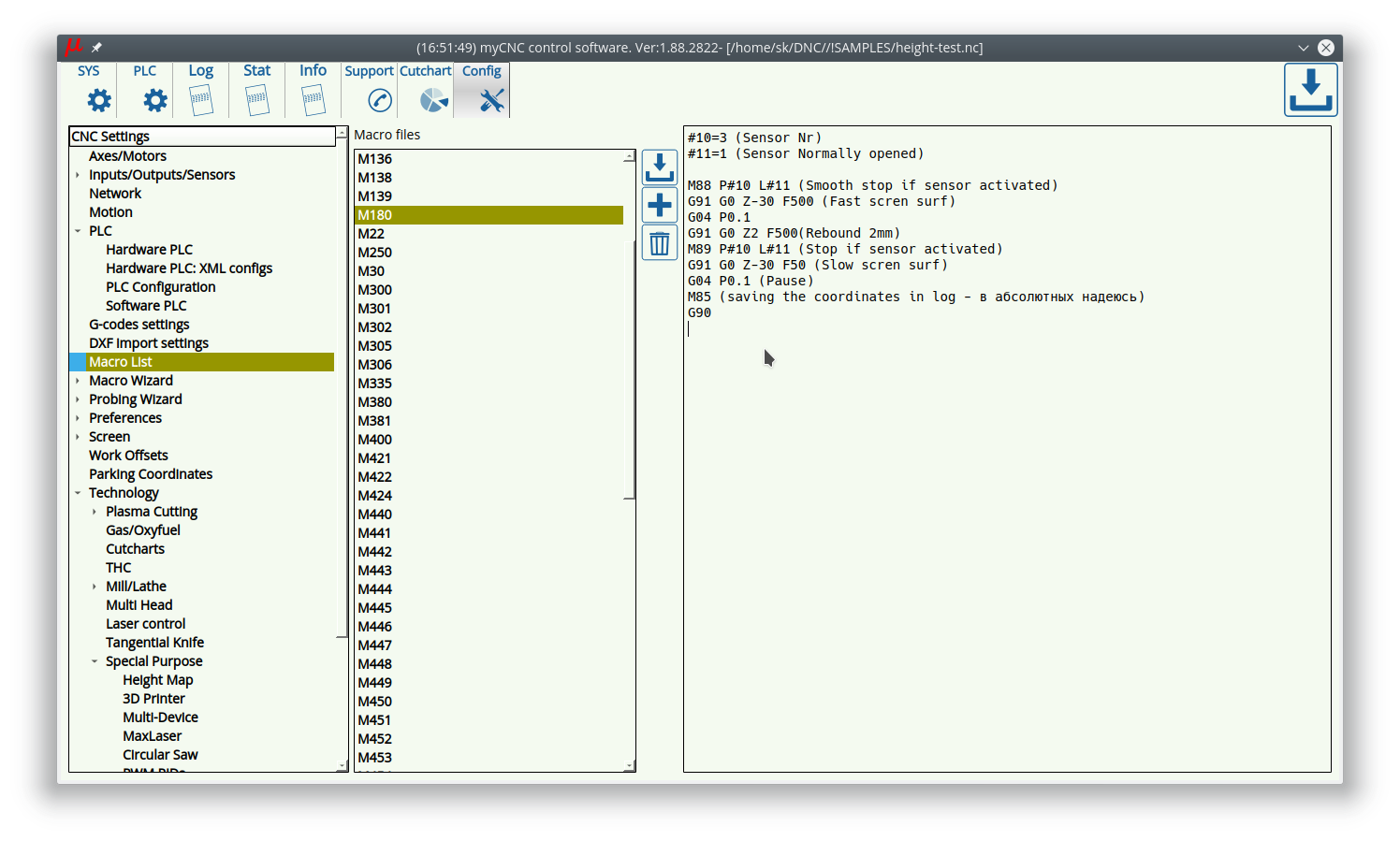Expand the Plasma Cutting node
The height and width of the screenshot is (841, 1400).
point(95,512)
